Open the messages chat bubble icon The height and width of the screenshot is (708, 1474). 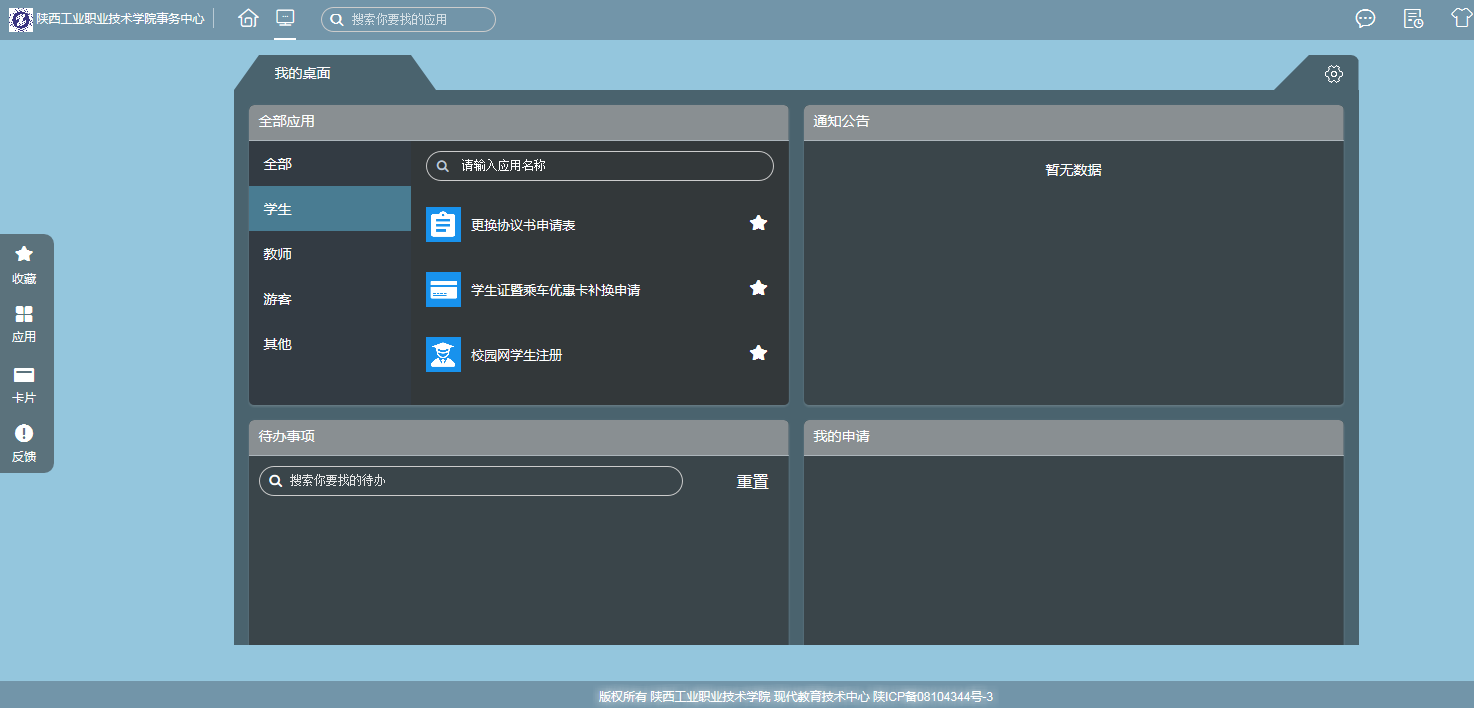click(x=1365, y=19)
